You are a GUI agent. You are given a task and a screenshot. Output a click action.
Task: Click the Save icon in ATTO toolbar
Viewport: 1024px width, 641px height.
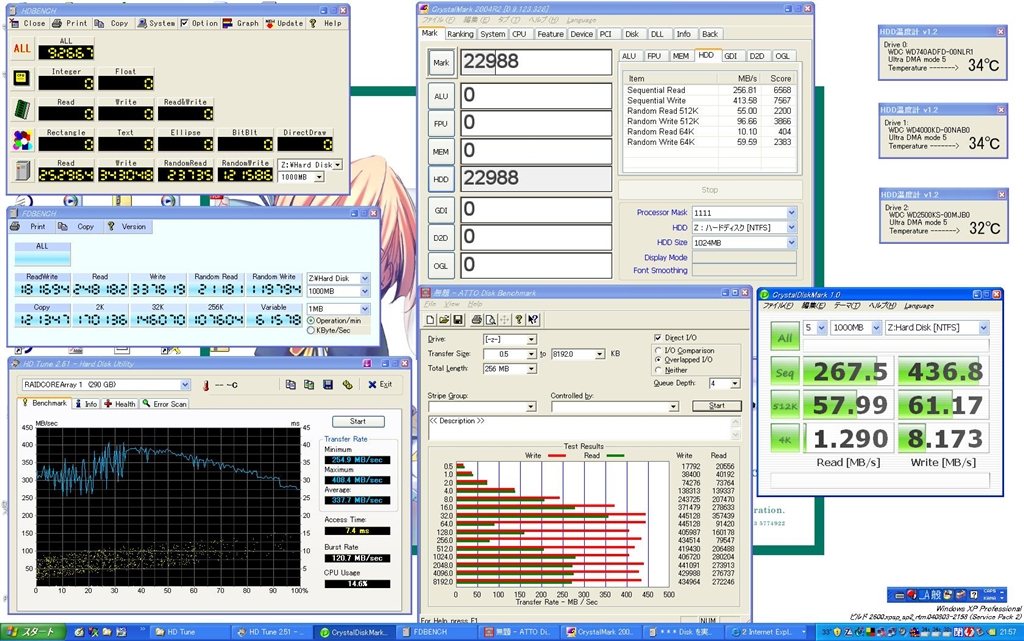click(457, 319)
